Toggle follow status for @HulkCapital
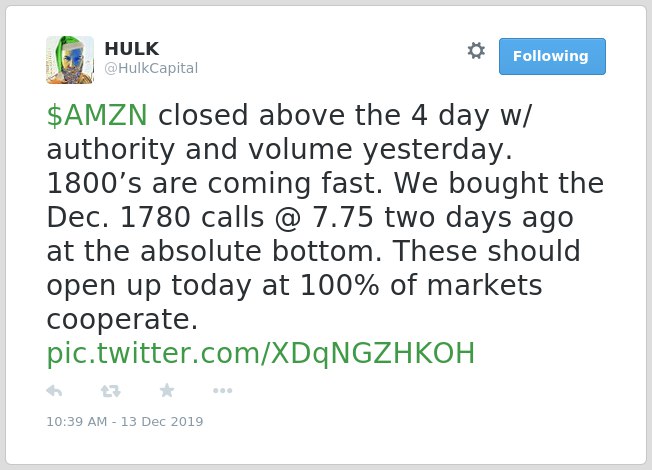Viewport: 652px width, 470px height. [552, 57]
